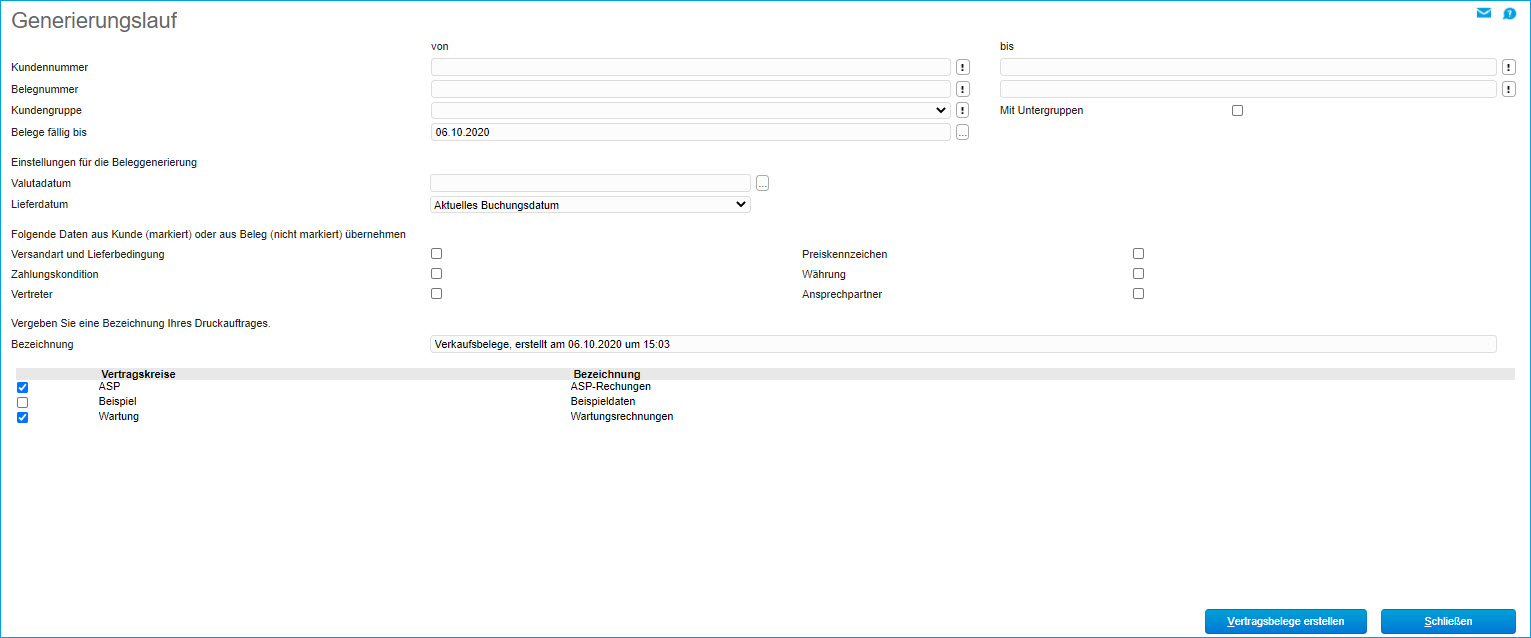Click lookup icon beside Belegnummer bis field
This screenshot has width=1531, height=638.
[x=1509, y=89]
